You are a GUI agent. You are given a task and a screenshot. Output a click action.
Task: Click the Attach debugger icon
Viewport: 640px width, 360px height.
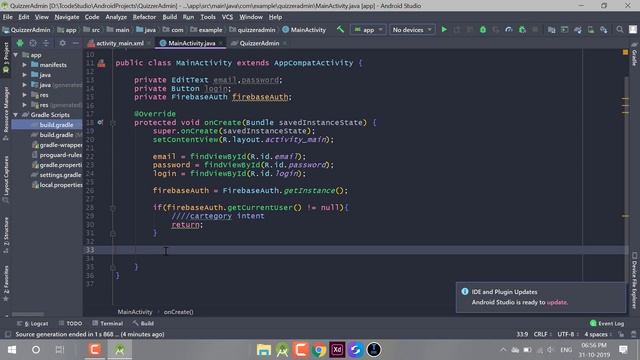(522, 30)
